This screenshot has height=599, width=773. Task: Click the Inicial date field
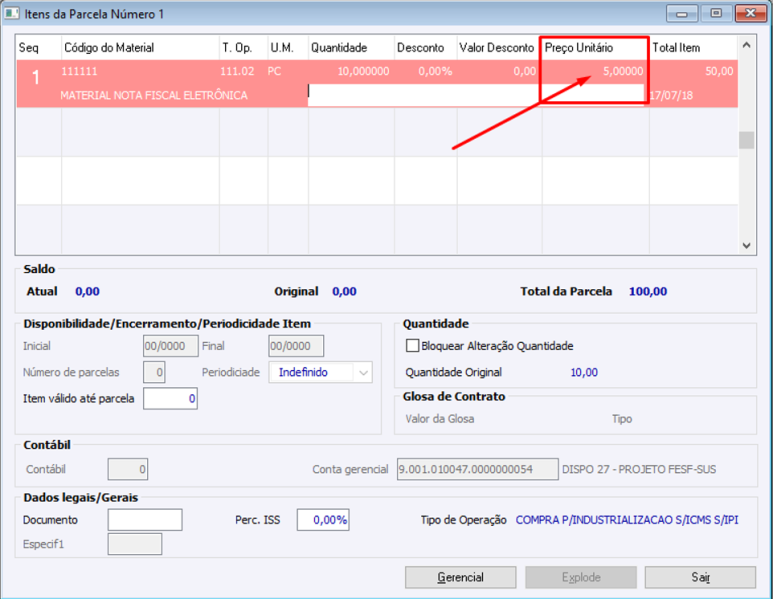pos(171,346)
